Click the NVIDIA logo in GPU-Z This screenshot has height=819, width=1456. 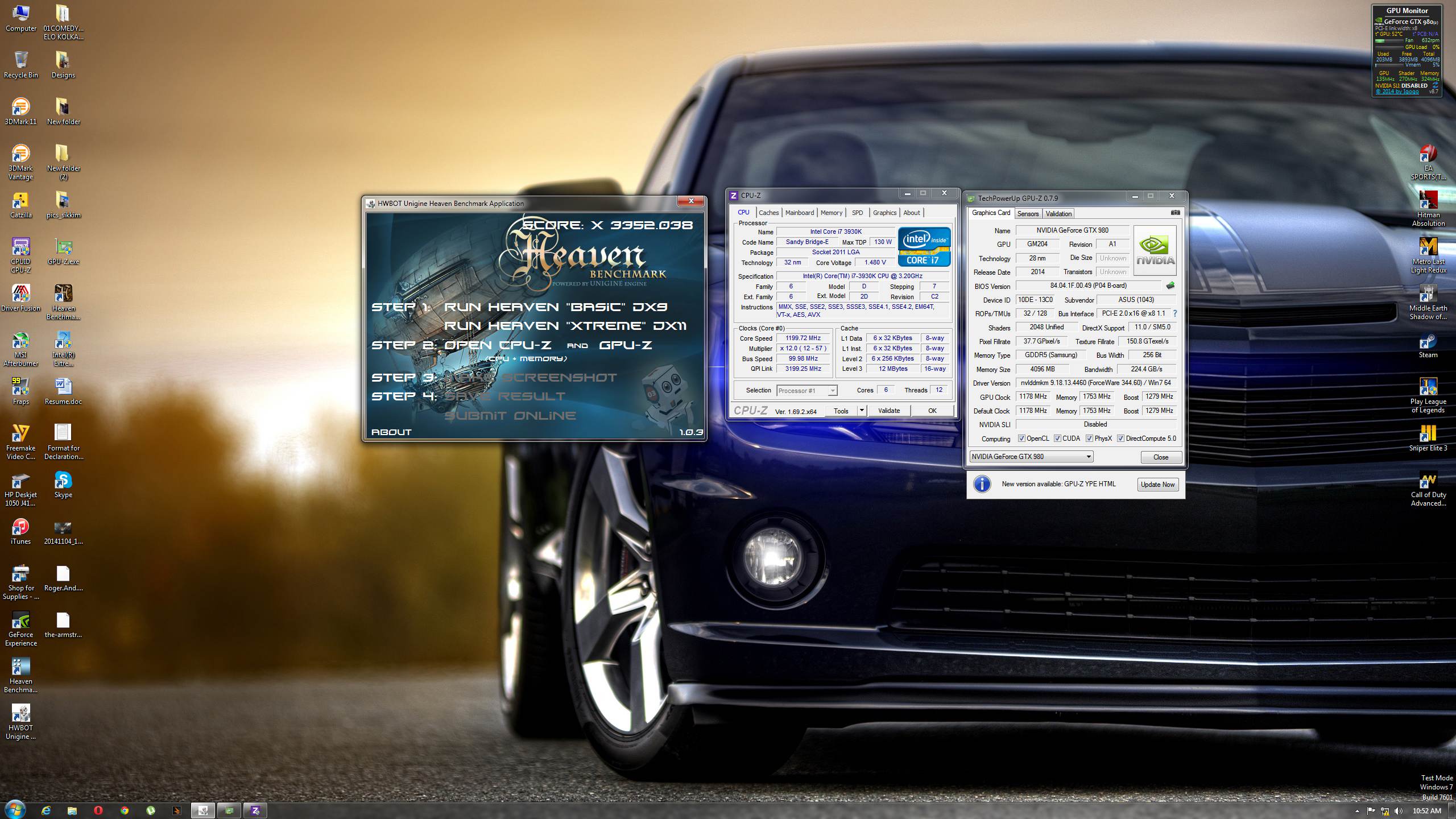(1155, 250)
